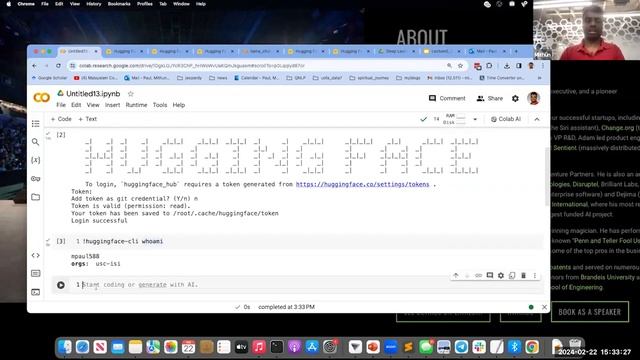640x360 pixels.
Task: Toggle Chrome side panel icon
Action: coord(519,66)
